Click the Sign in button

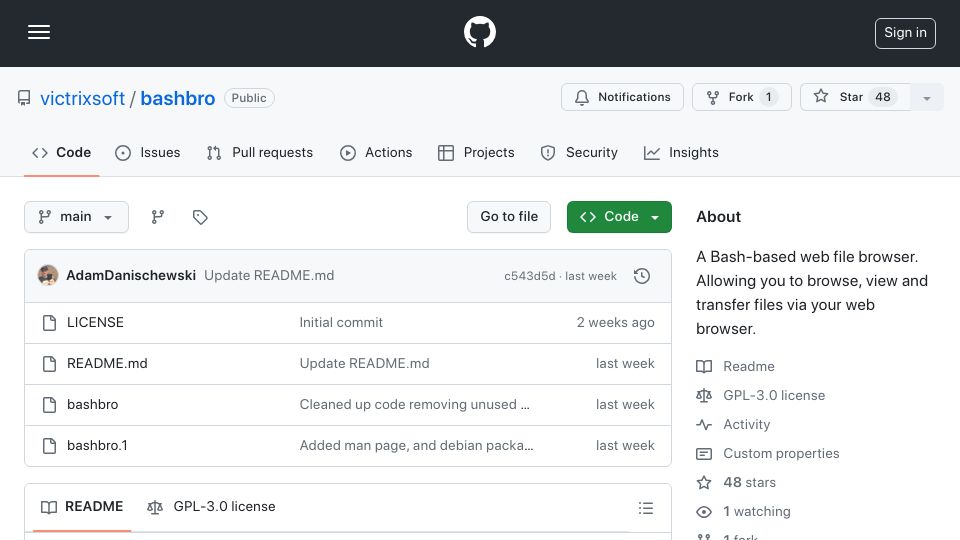coord(905,33)
